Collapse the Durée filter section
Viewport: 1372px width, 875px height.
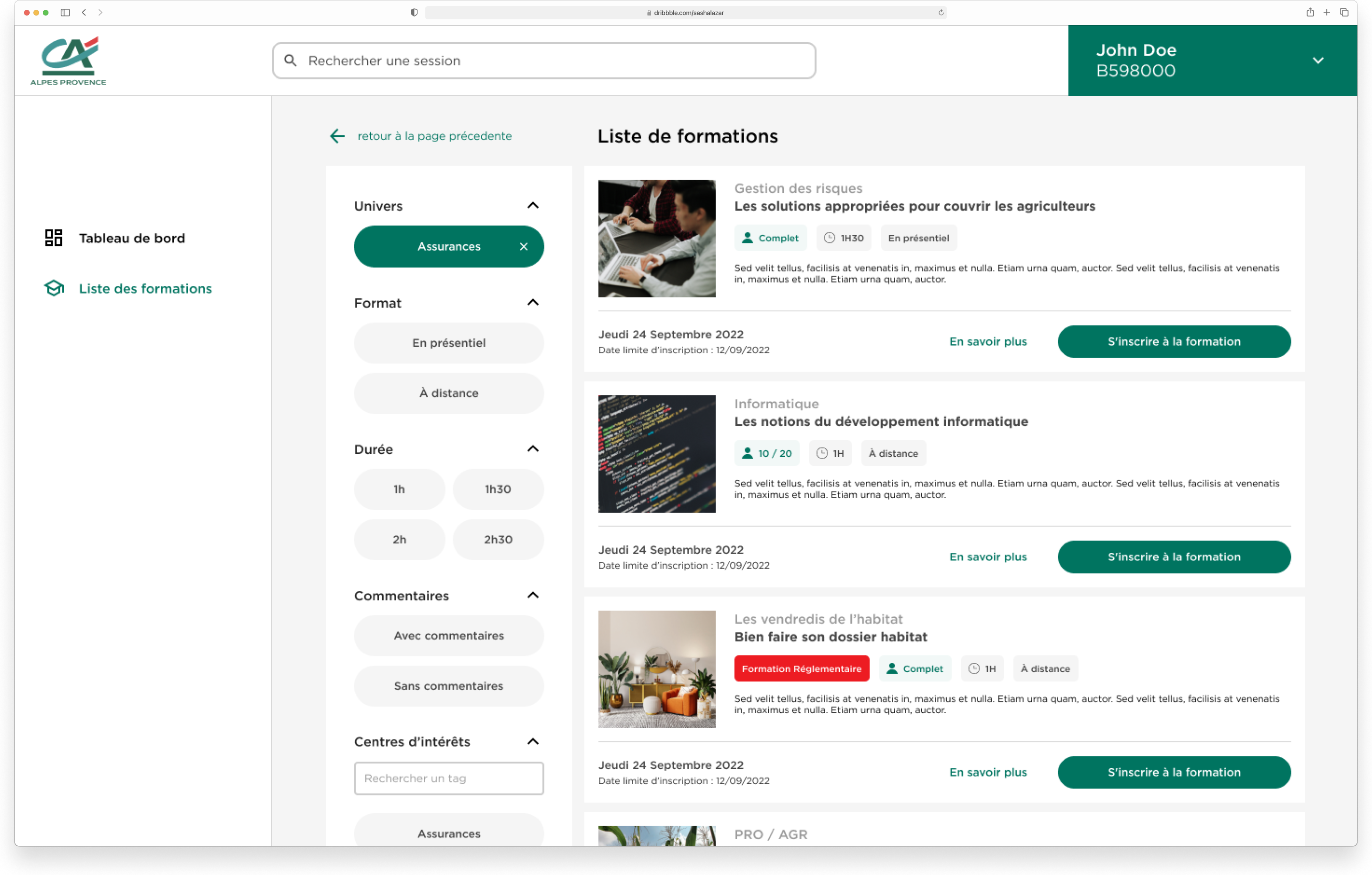[533, 449]
